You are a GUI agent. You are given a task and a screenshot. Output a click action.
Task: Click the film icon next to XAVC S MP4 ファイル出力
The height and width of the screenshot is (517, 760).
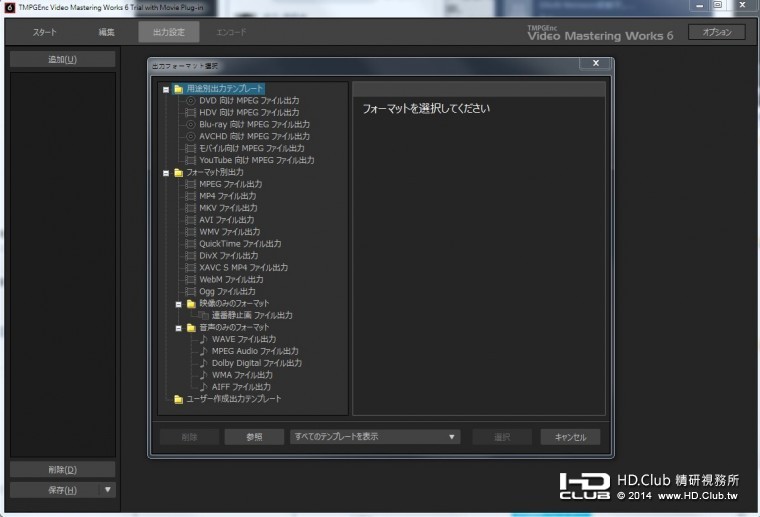tap(190, 267)
